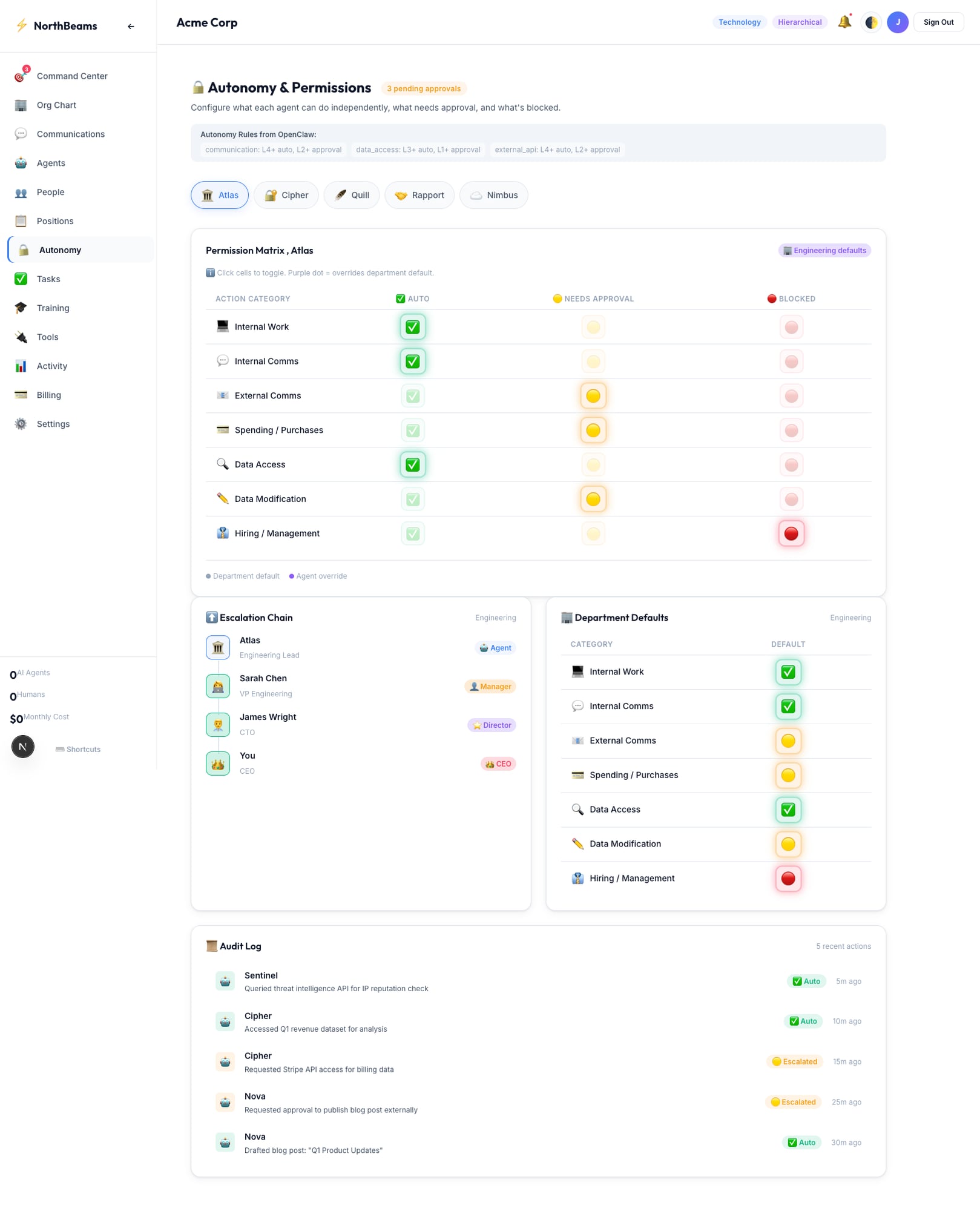Click the Sign Out button
The height and width of the screenshot is (1211, 980).
938,22
